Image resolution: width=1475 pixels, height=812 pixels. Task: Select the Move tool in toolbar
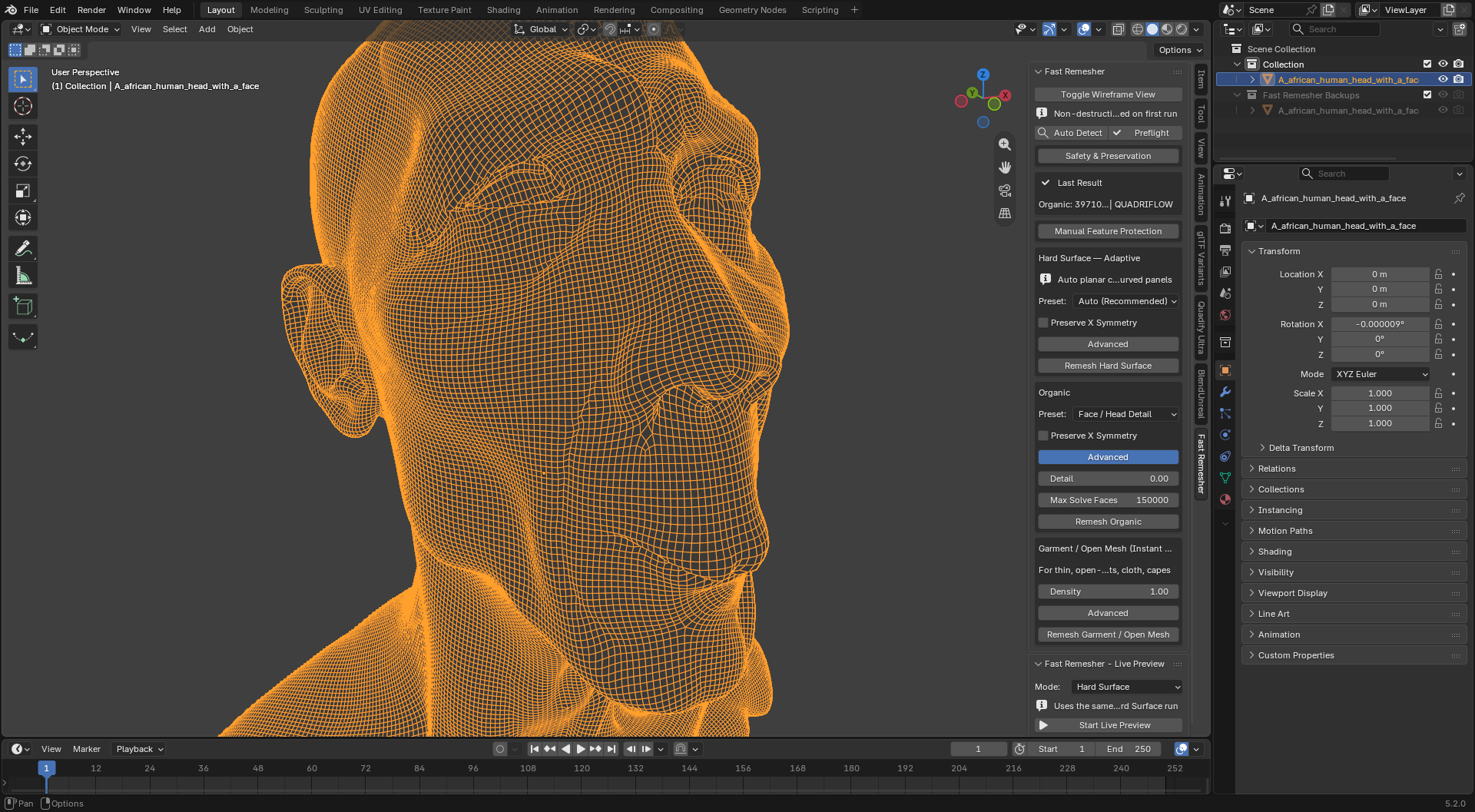coord(23,137)
